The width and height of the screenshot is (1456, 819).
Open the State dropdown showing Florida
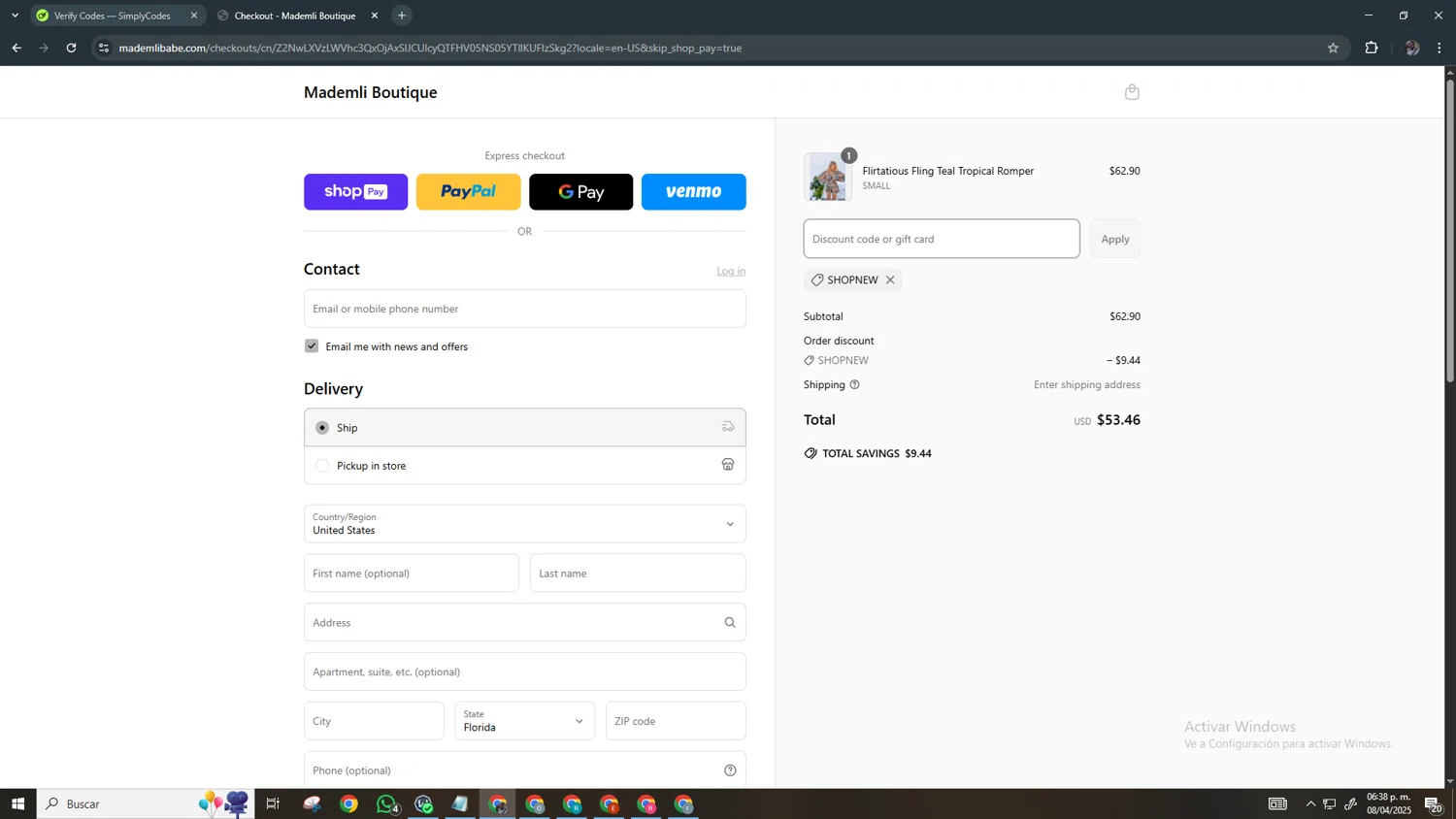coord(525,721)
